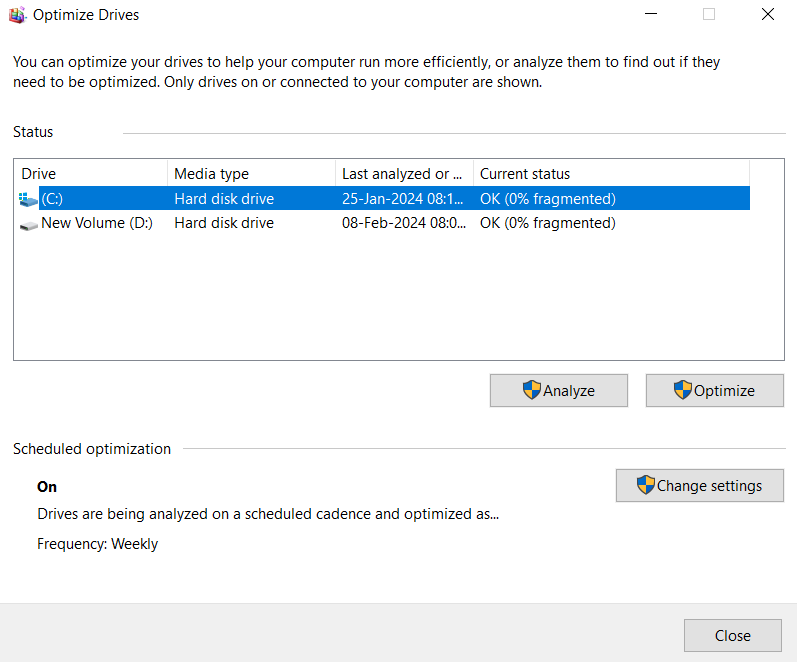Screen dimensions: 797x662
Task: Click the Optimize Drives title bar icon
Action: pos(17,15)
